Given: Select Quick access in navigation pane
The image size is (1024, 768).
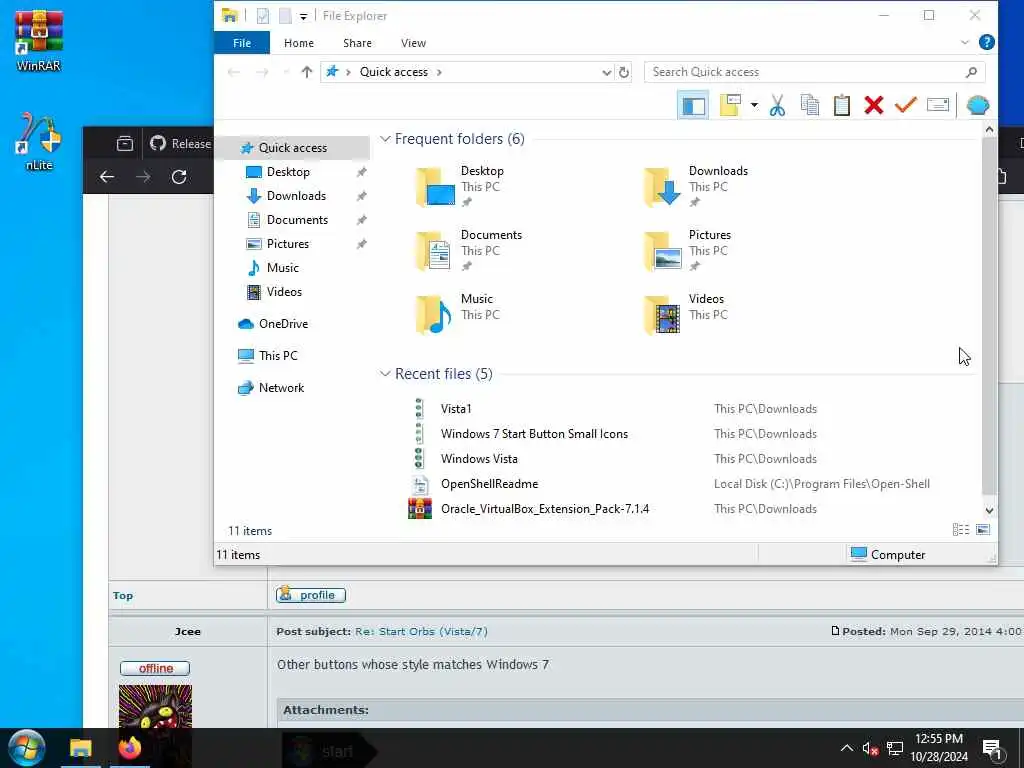Looking at the screenshot, I should (x=293, y=148).
